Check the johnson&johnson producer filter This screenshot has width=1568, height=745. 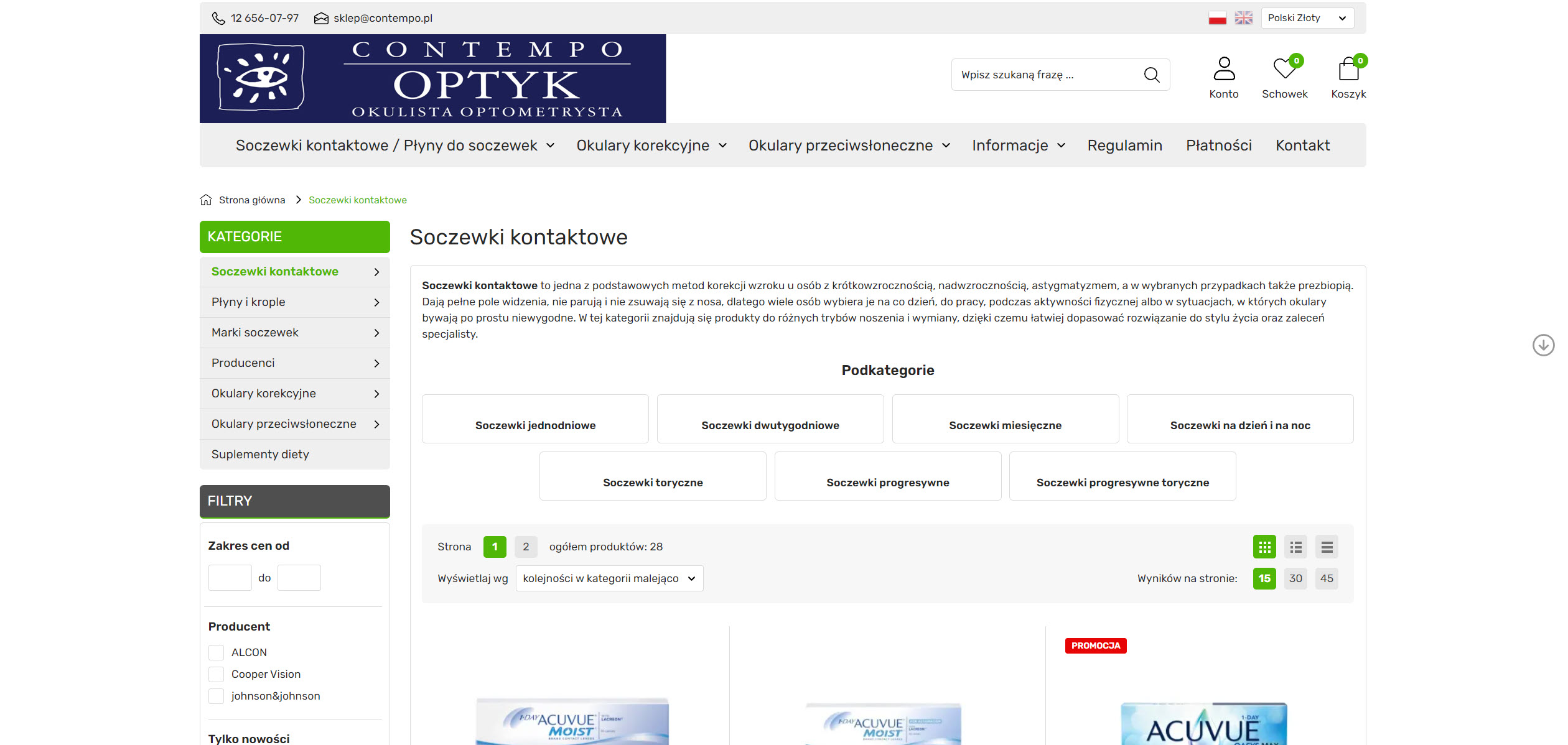pos(216,696)
